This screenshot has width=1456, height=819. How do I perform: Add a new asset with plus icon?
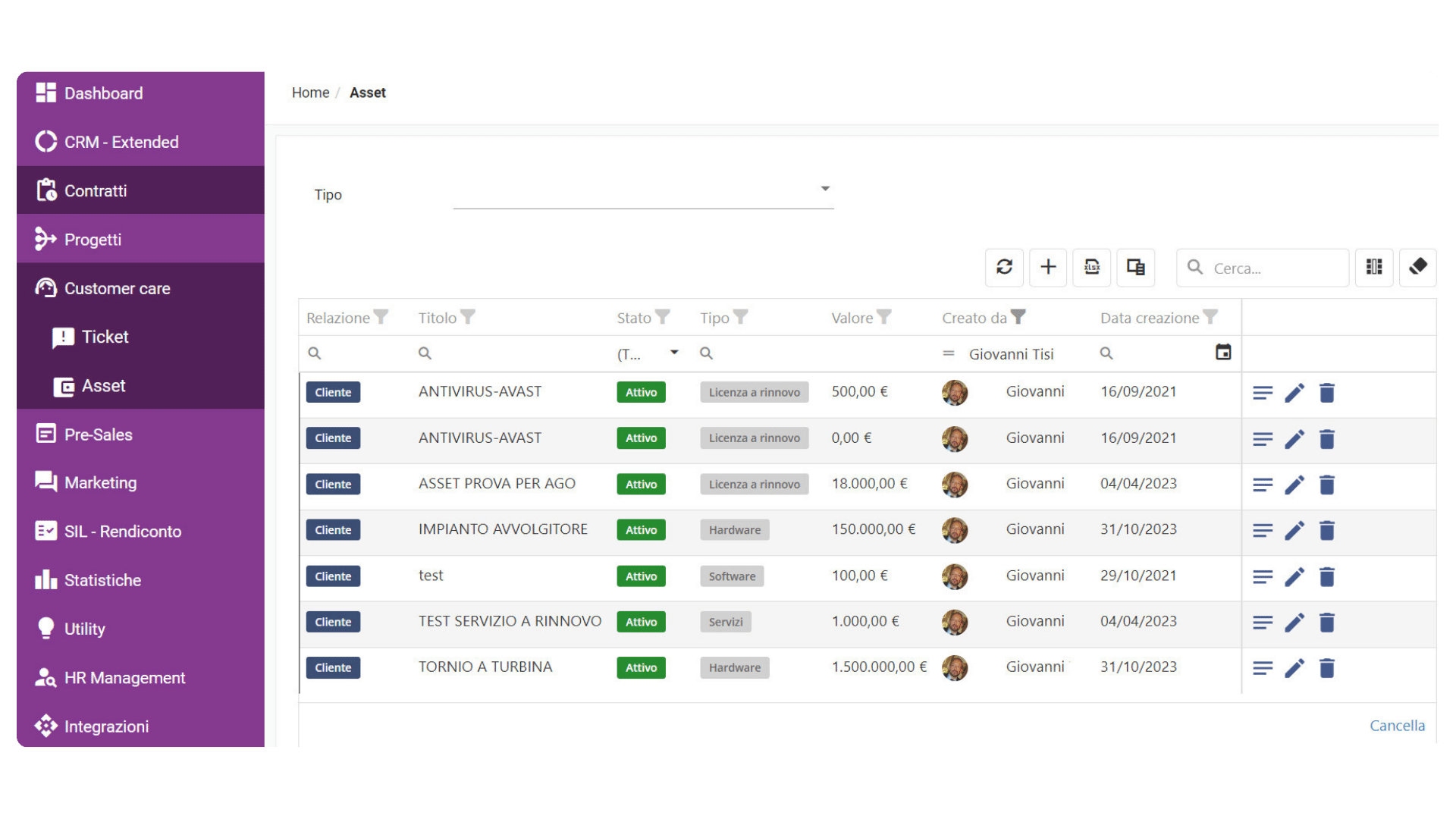[1048, 267]
